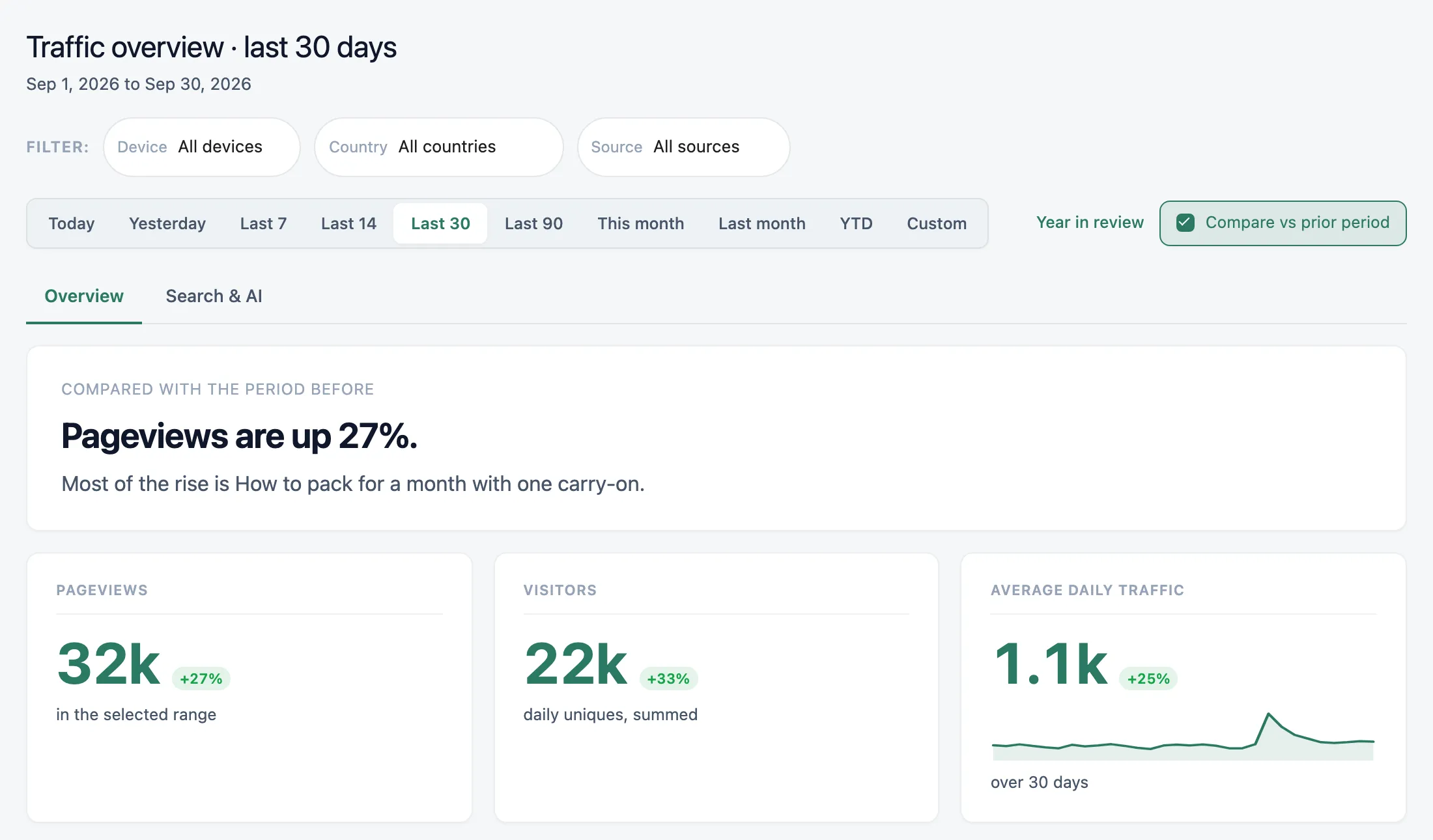Select the Today date range

(x=72, y=223)
